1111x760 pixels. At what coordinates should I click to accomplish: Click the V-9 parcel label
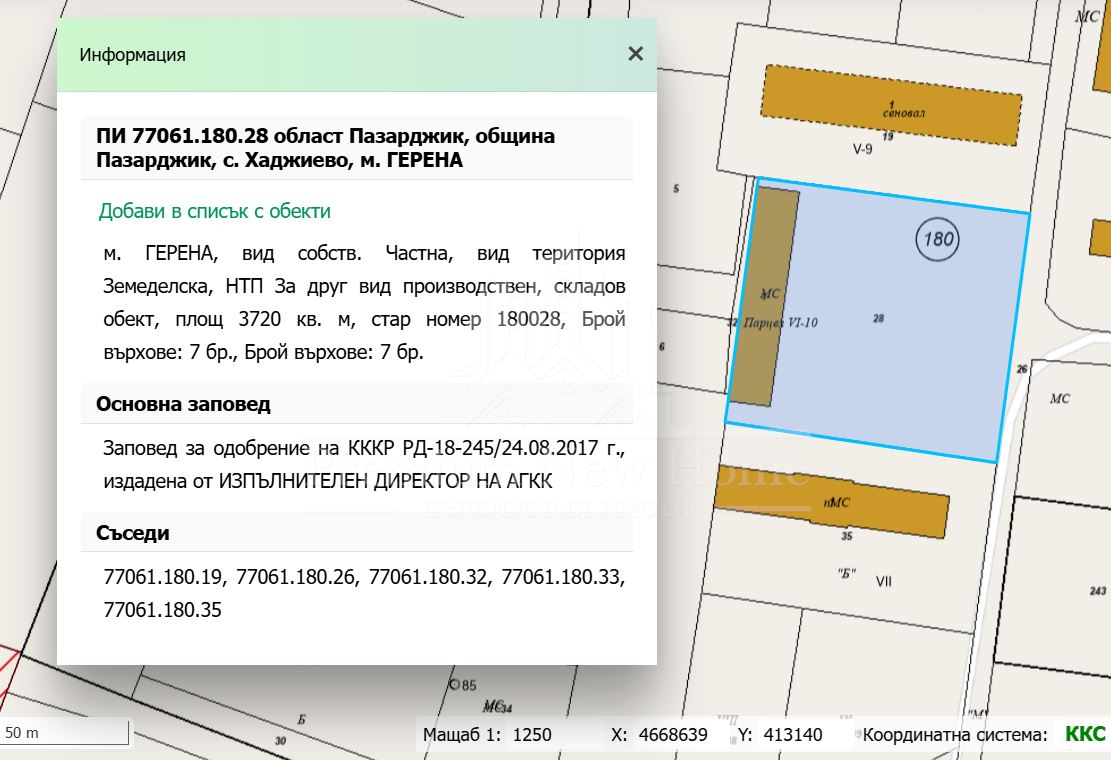pos(863,150)
